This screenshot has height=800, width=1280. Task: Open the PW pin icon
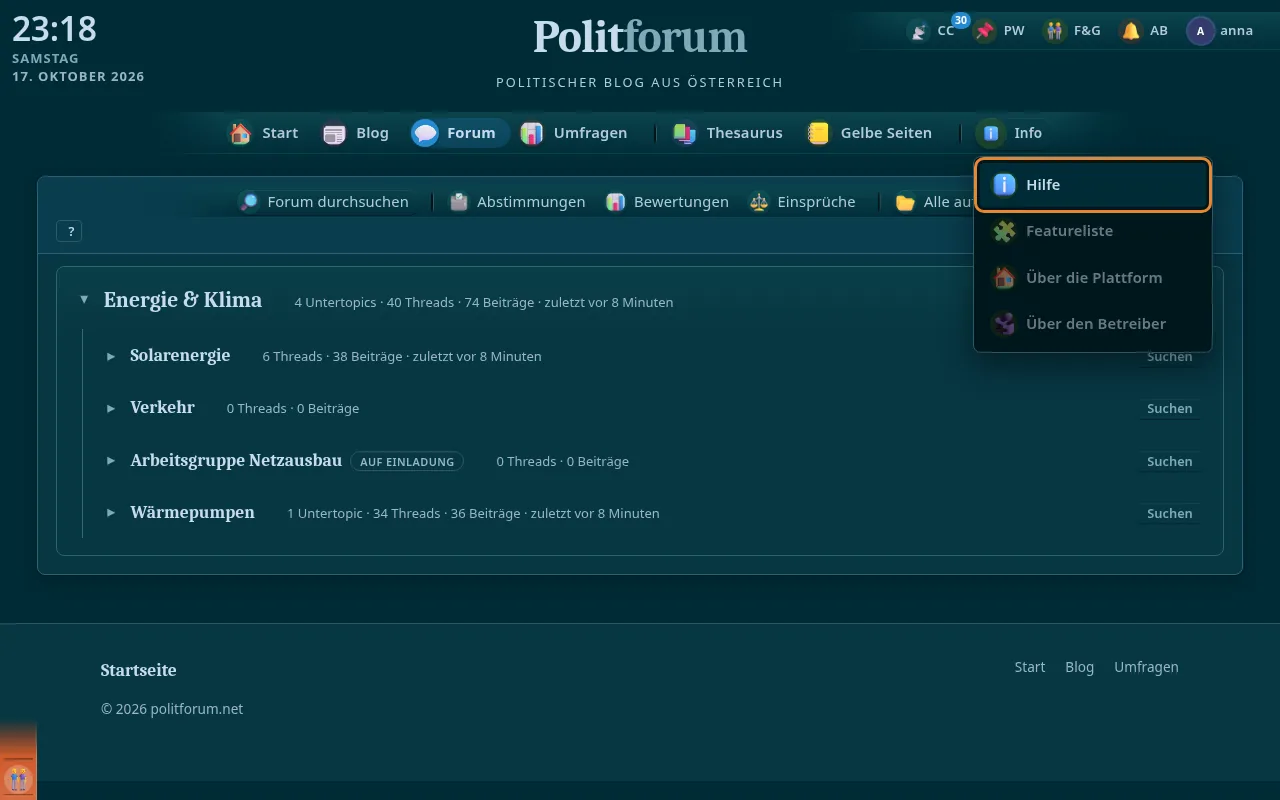point(985,31)
